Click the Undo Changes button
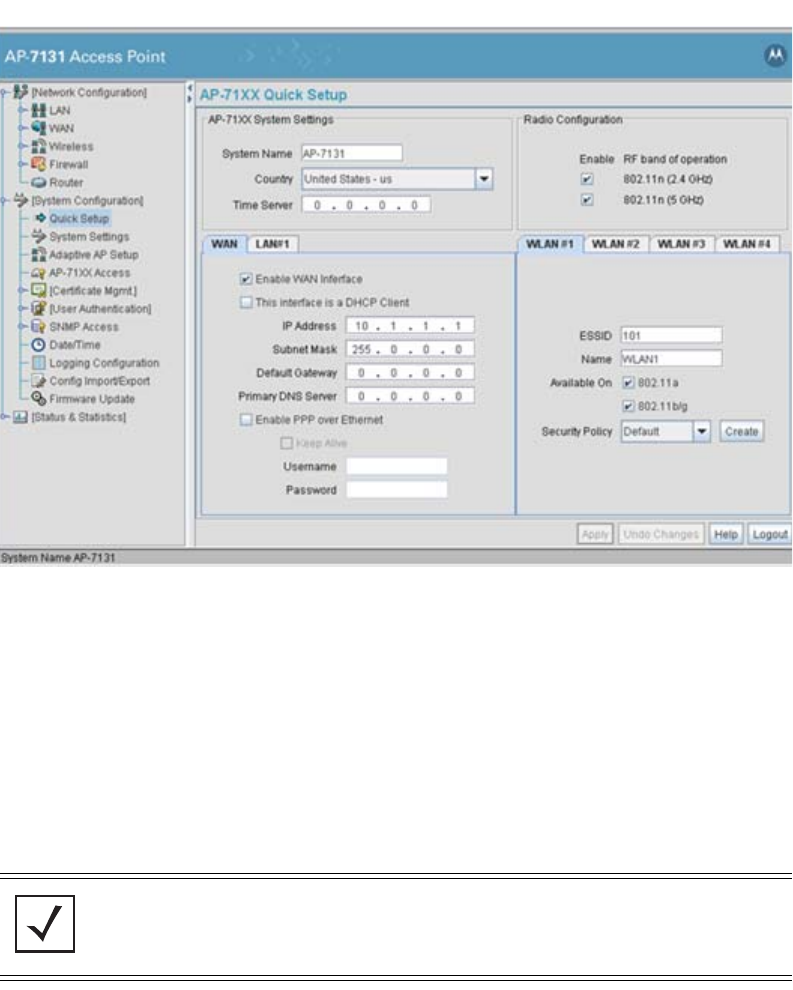 [x=661, y=534]
